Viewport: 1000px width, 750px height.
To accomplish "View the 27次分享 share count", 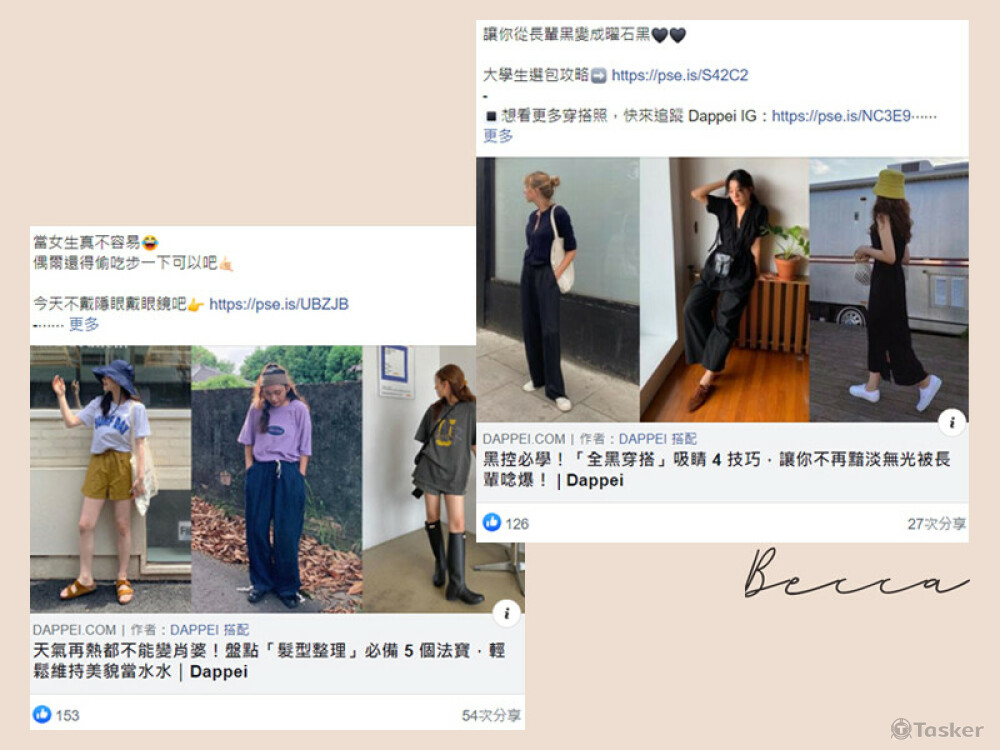I will point(936,524).
